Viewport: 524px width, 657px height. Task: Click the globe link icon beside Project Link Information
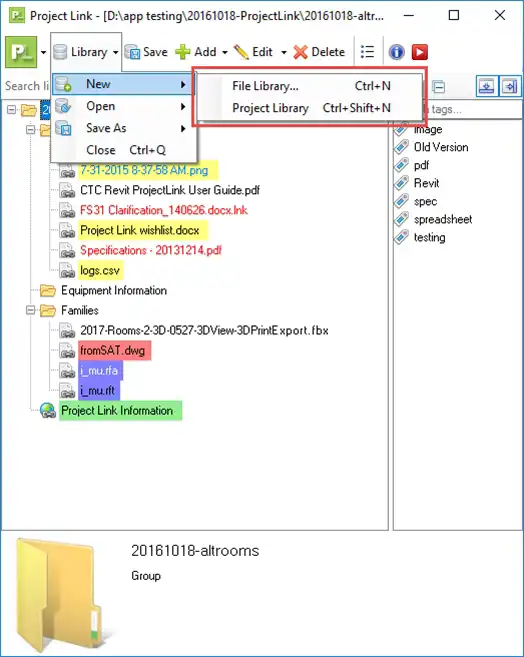[48, 411]
